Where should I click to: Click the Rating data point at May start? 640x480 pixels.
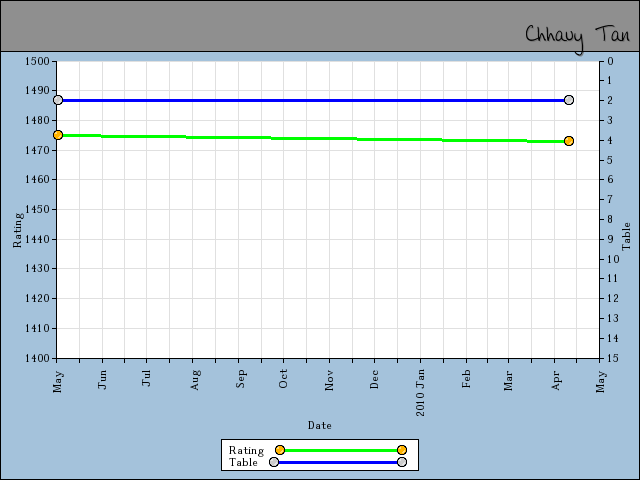(x=58, y=135)
